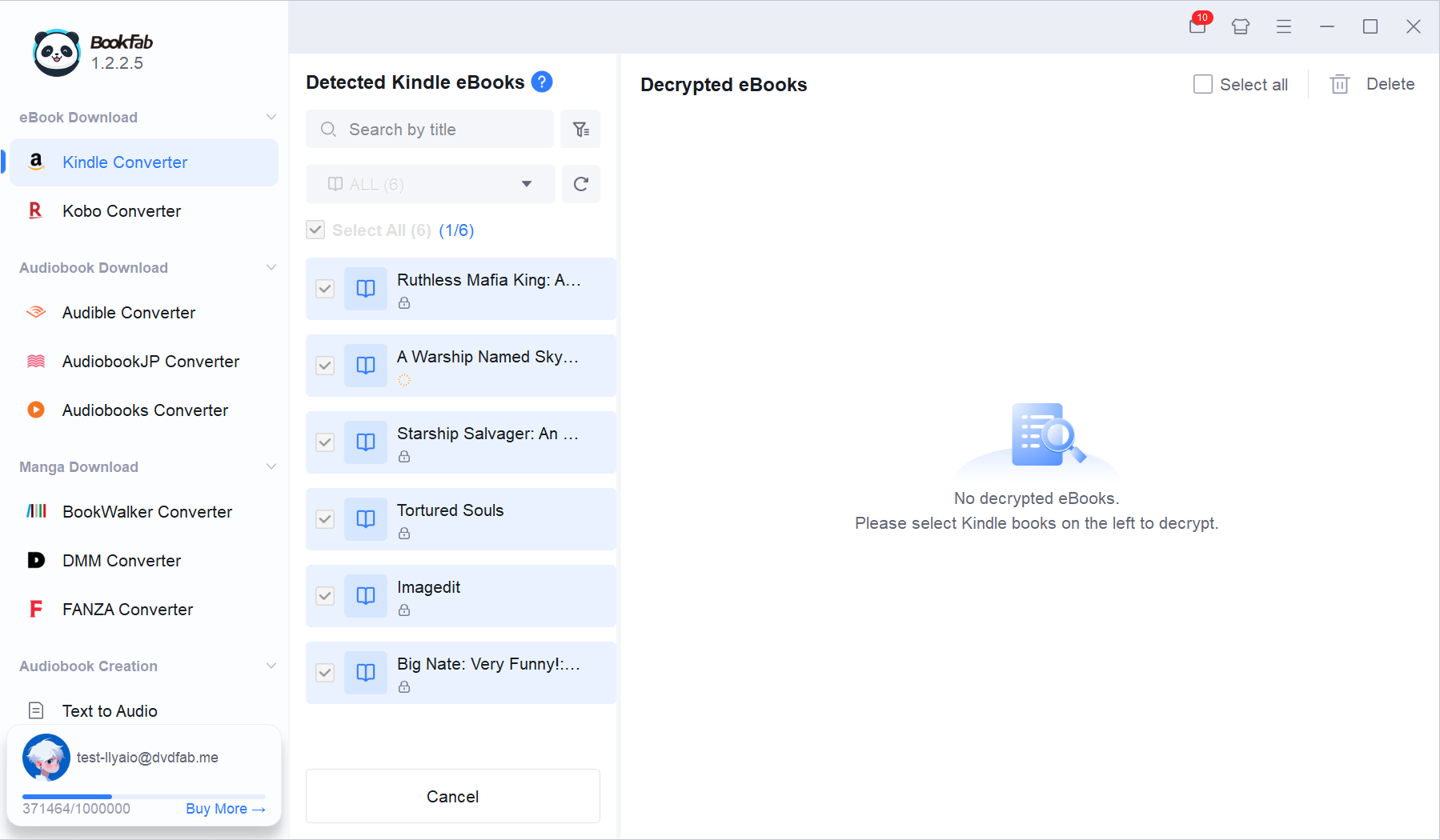1440x840 pixels.
Task: Click the book icon for Tortured Souls
Action: (366, 519)
